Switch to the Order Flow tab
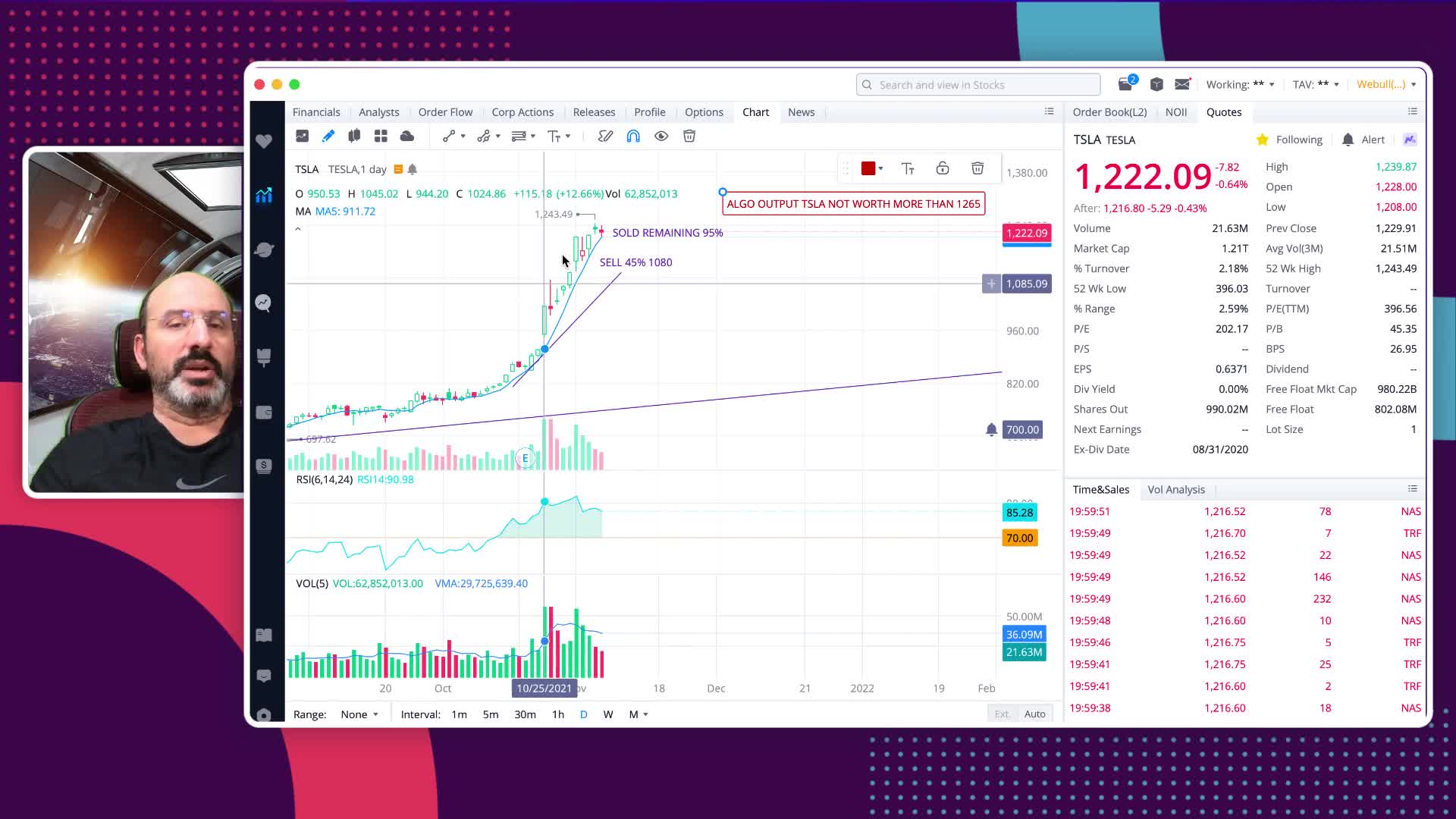1456x819 pixels. [x=445, y=112]
